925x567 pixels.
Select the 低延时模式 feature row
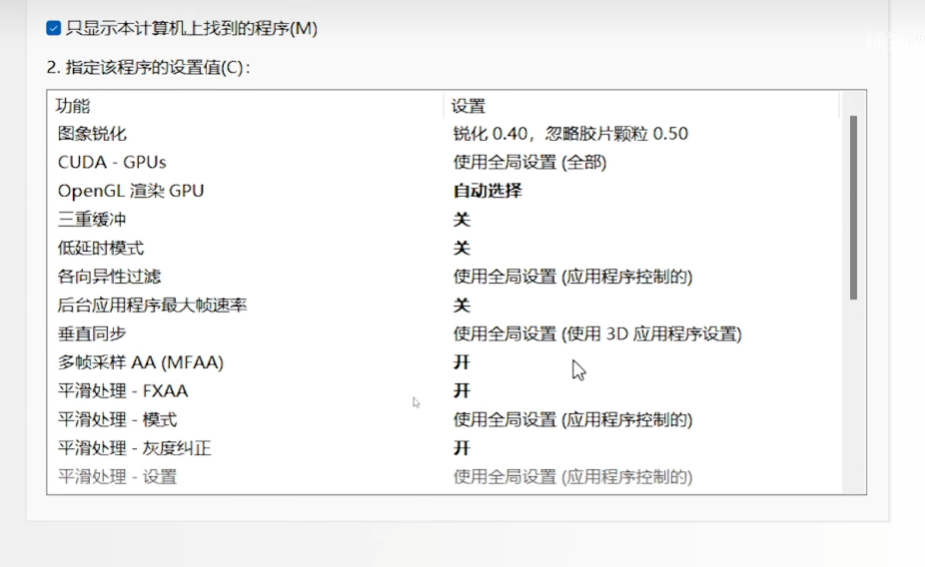click(100, 248)
